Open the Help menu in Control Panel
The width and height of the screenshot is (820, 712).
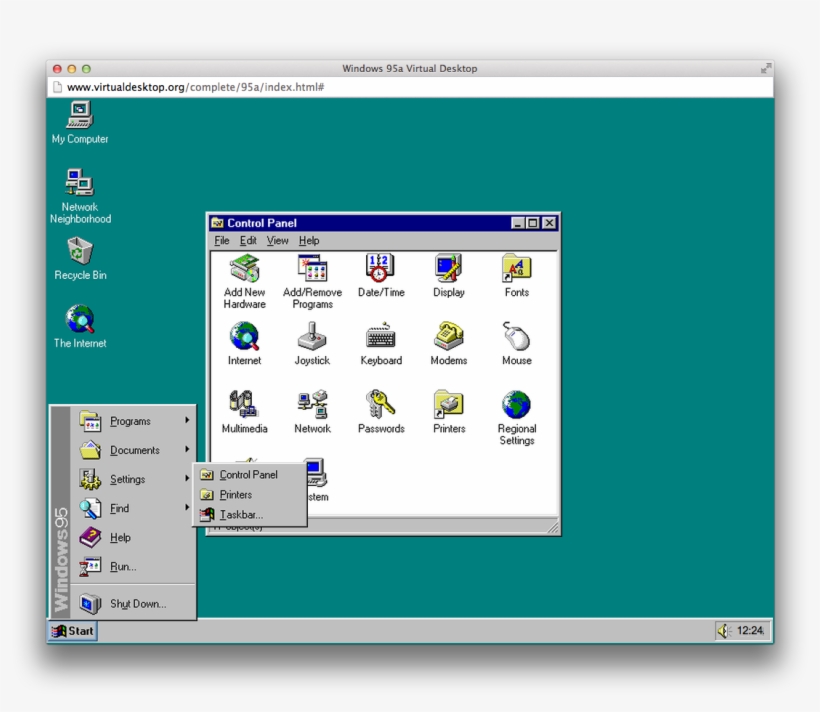click(x=309, y=241)
